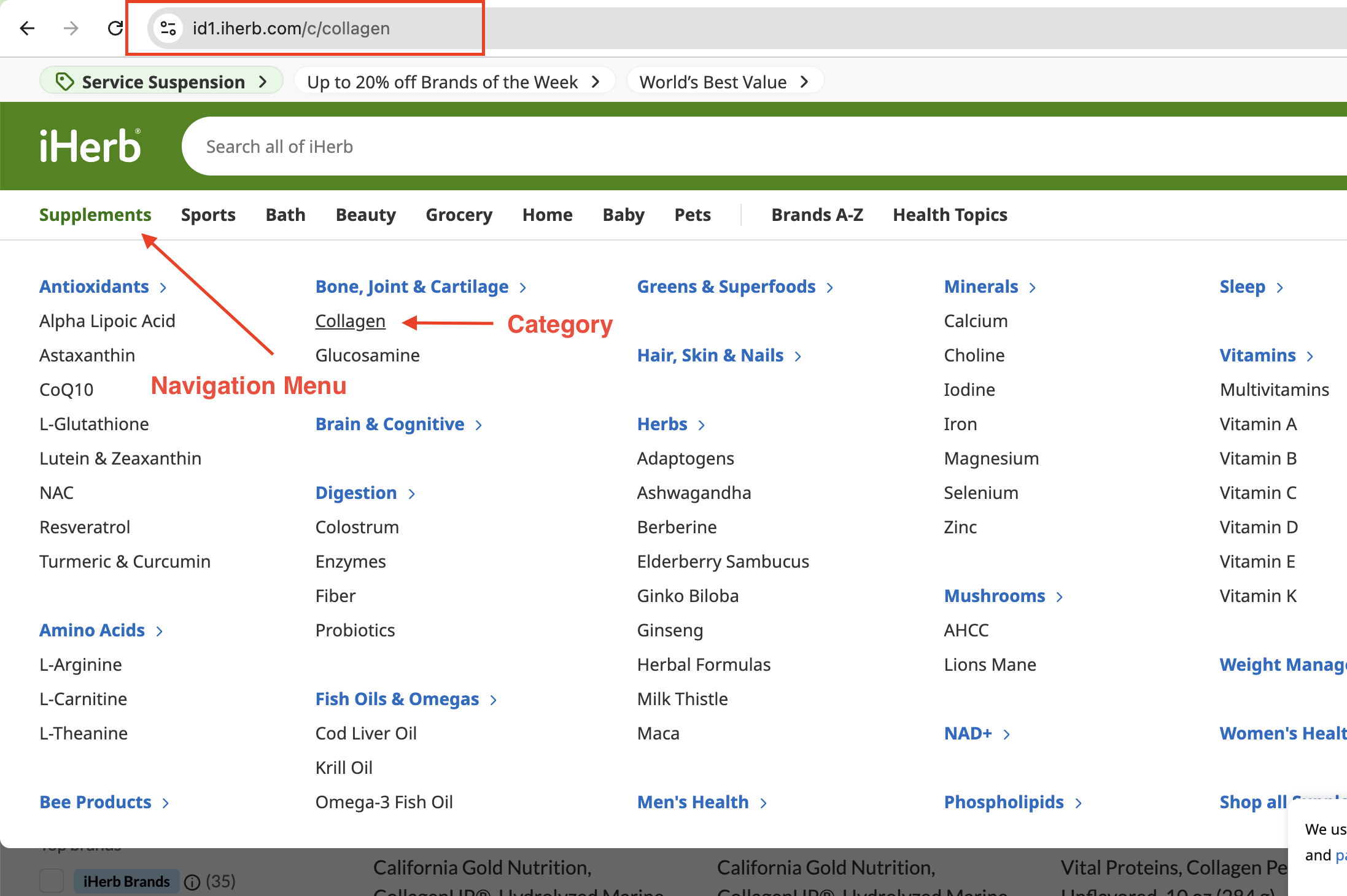Click the iHerb logo
Image resolution: width=1347 pixels, height=896 pixels.
[x=90, y=146]
